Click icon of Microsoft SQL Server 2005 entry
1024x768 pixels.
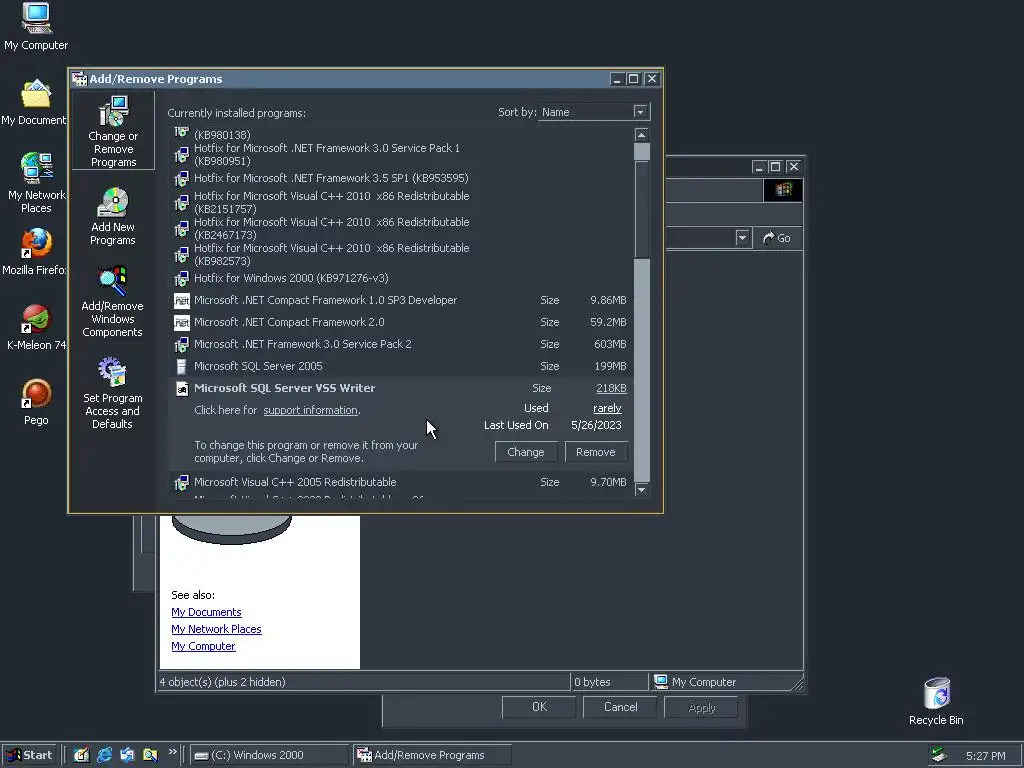(182, 366)
